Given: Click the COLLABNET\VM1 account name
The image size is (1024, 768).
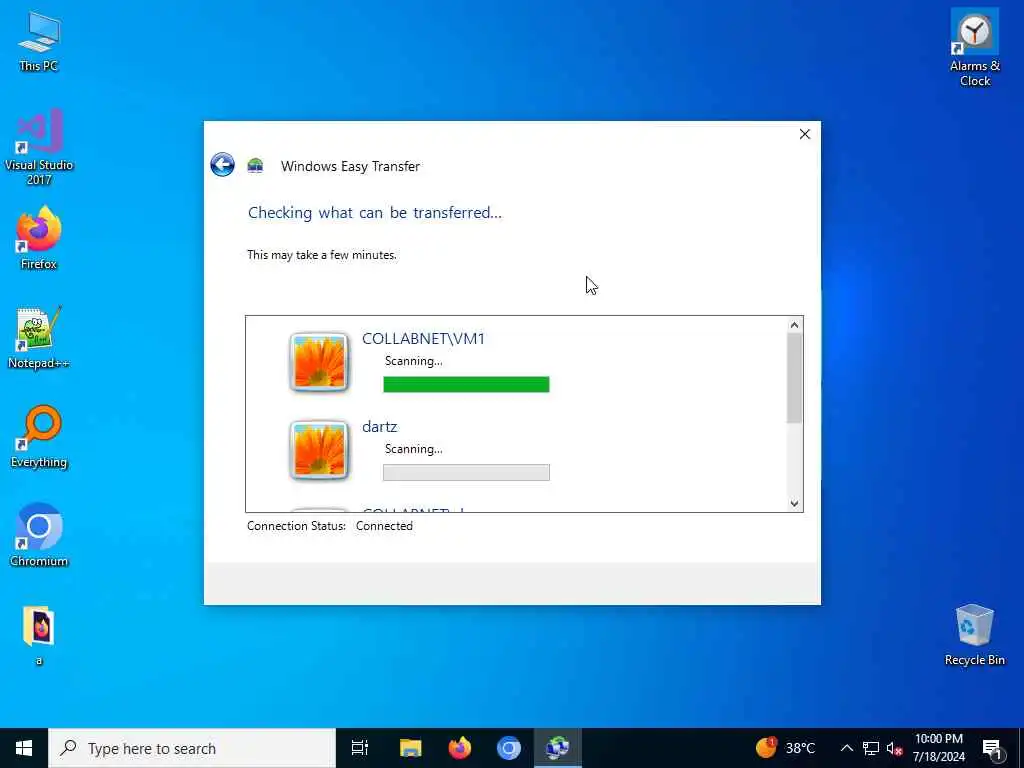Looking at the screenshot, I should click(423, 338).
